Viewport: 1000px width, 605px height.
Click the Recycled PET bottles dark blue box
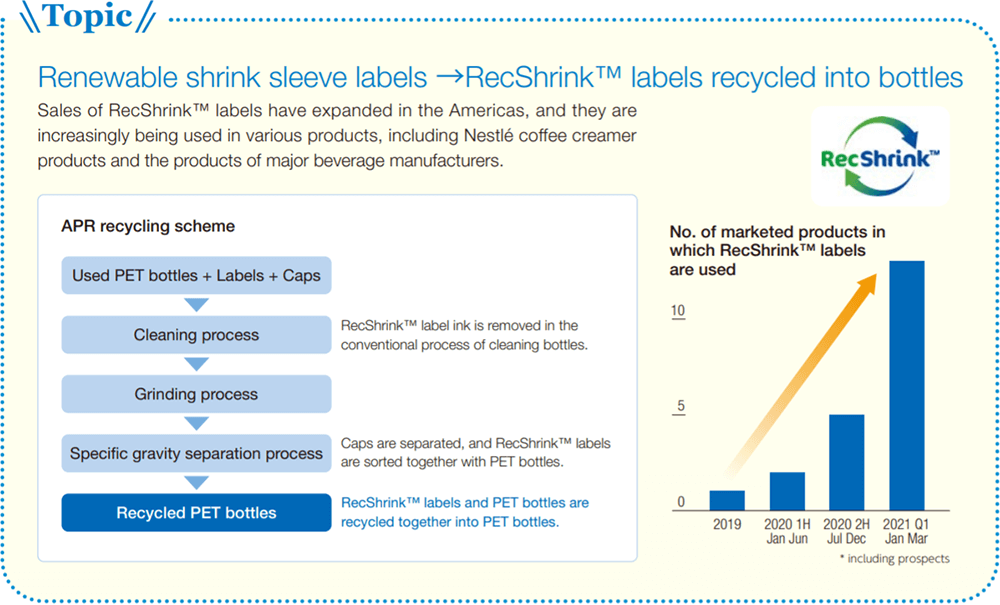click(196, 513)
